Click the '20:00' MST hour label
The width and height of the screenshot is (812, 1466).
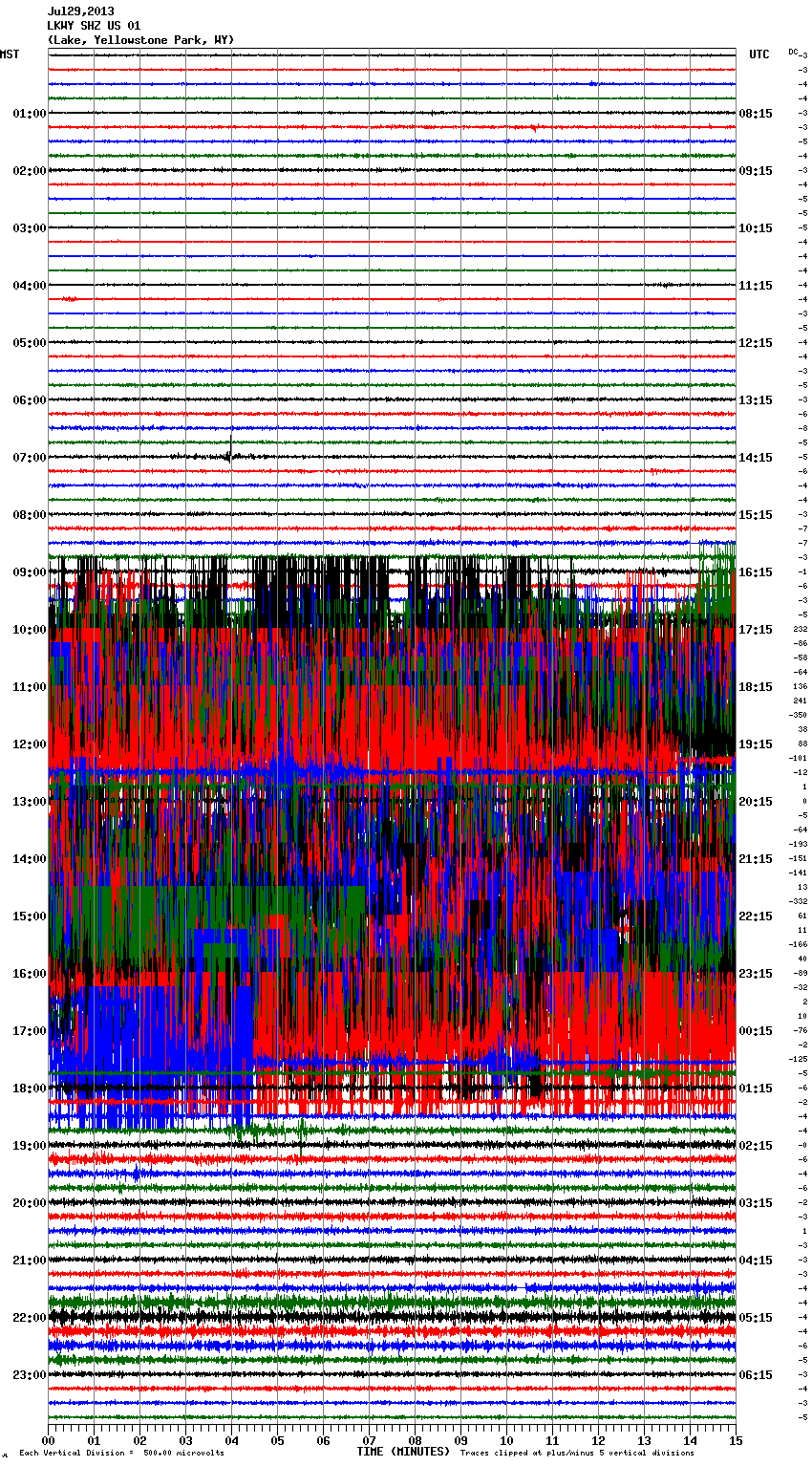[x=29, y=1203]
